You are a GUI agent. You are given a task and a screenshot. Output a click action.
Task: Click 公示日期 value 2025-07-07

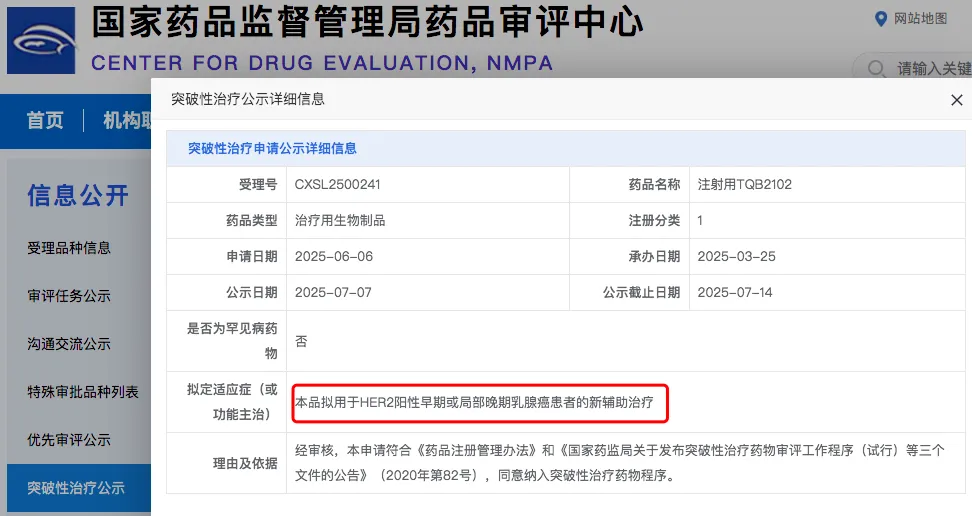333,292
